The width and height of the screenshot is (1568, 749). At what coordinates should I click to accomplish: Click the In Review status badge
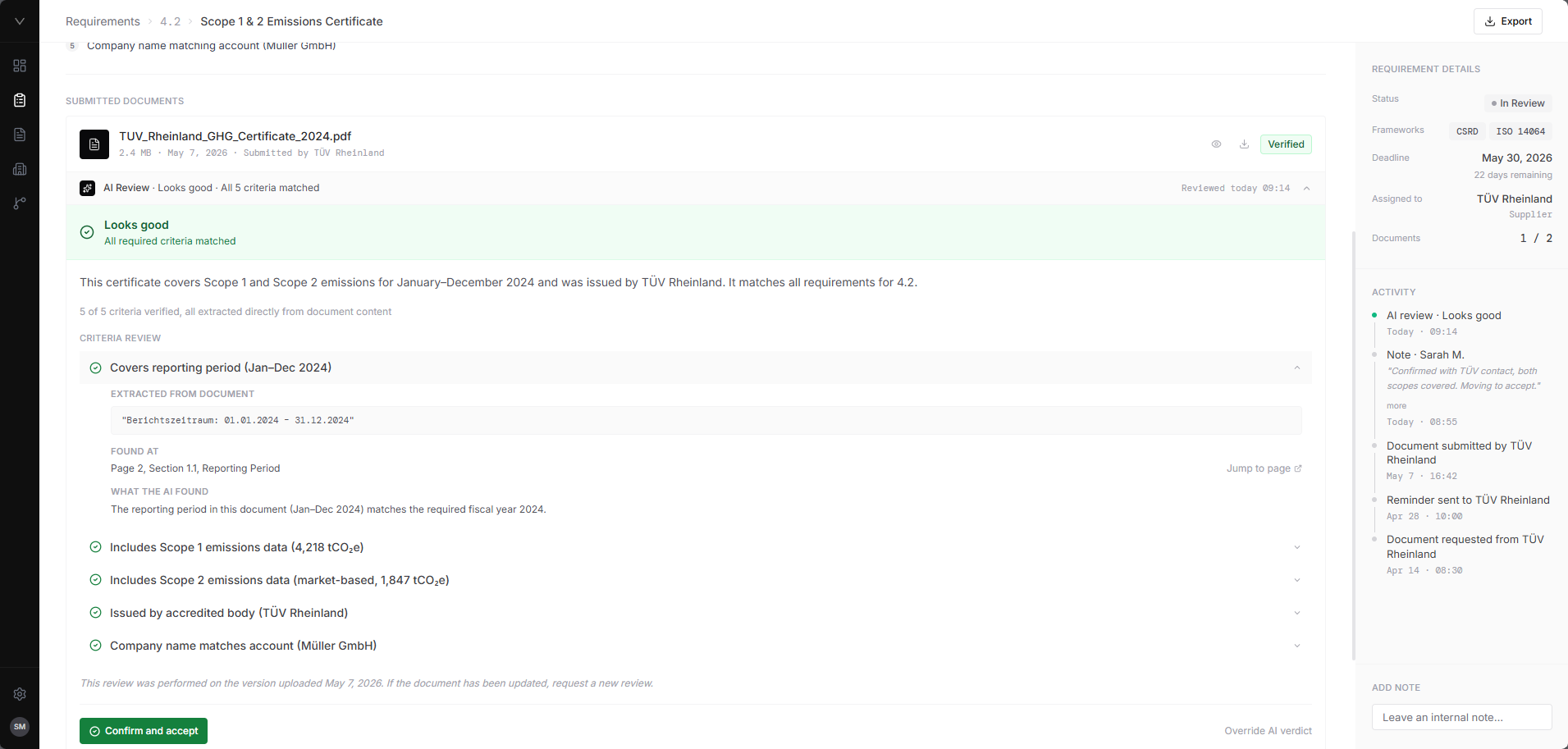click(x=1518, y=103)
